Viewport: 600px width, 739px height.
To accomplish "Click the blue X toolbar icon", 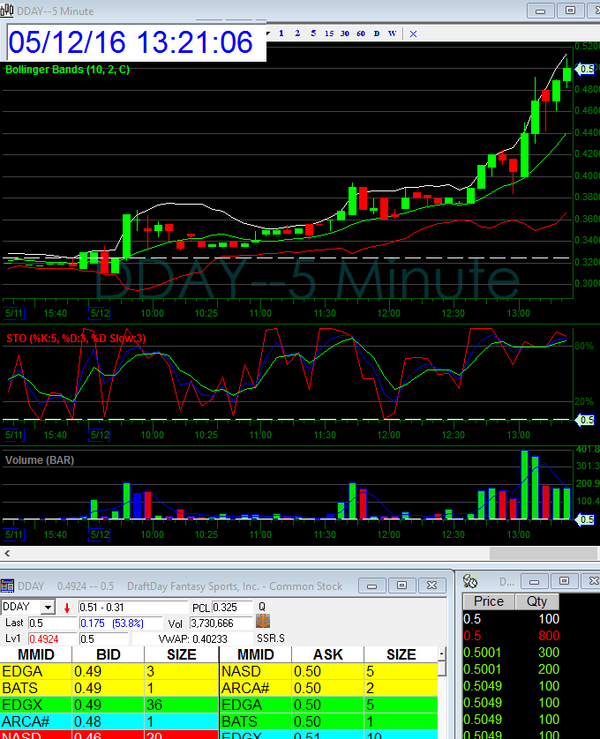I will click(x=414, y=33).
